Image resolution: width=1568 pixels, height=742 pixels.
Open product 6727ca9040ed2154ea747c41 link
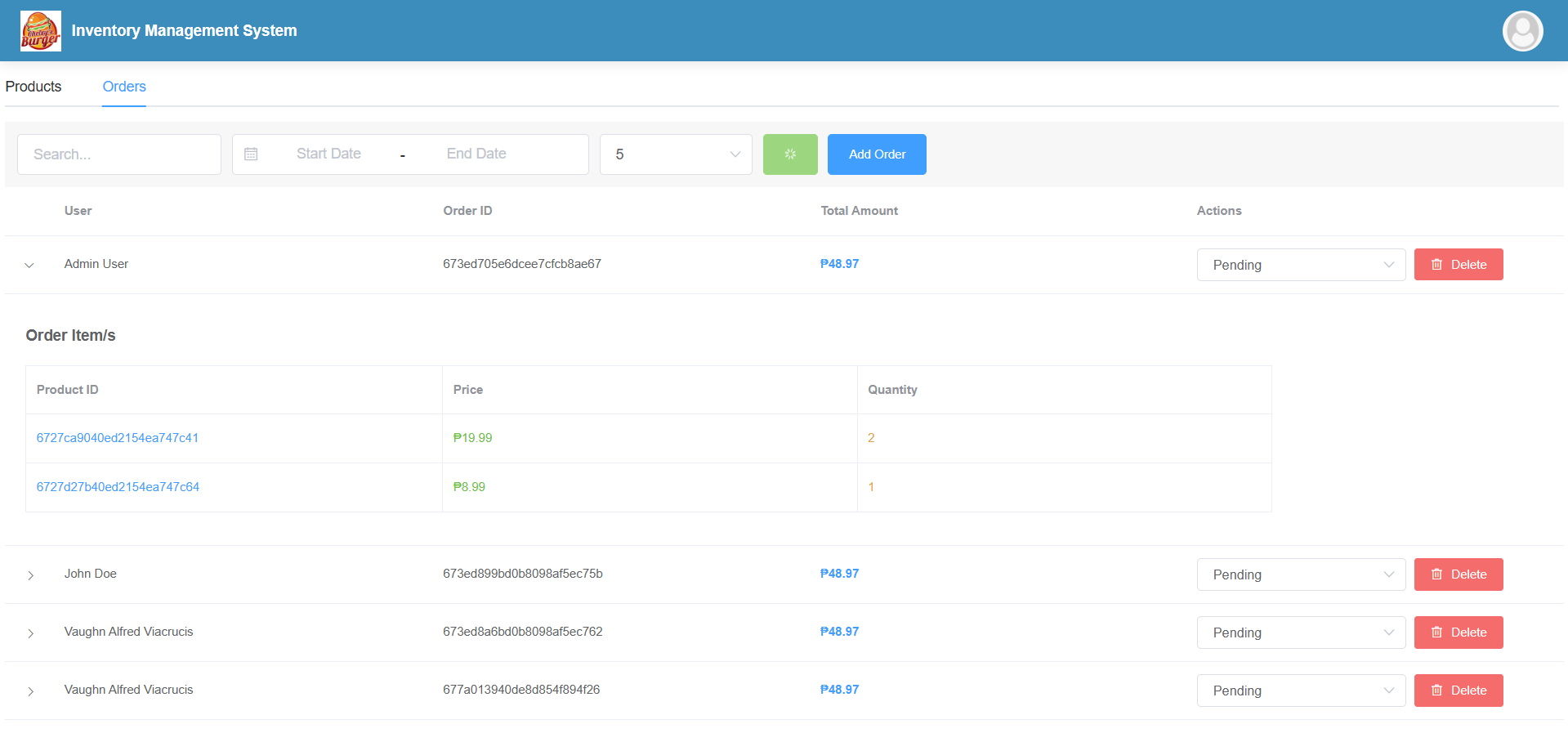pyautogui.click(x=117, y=438)
